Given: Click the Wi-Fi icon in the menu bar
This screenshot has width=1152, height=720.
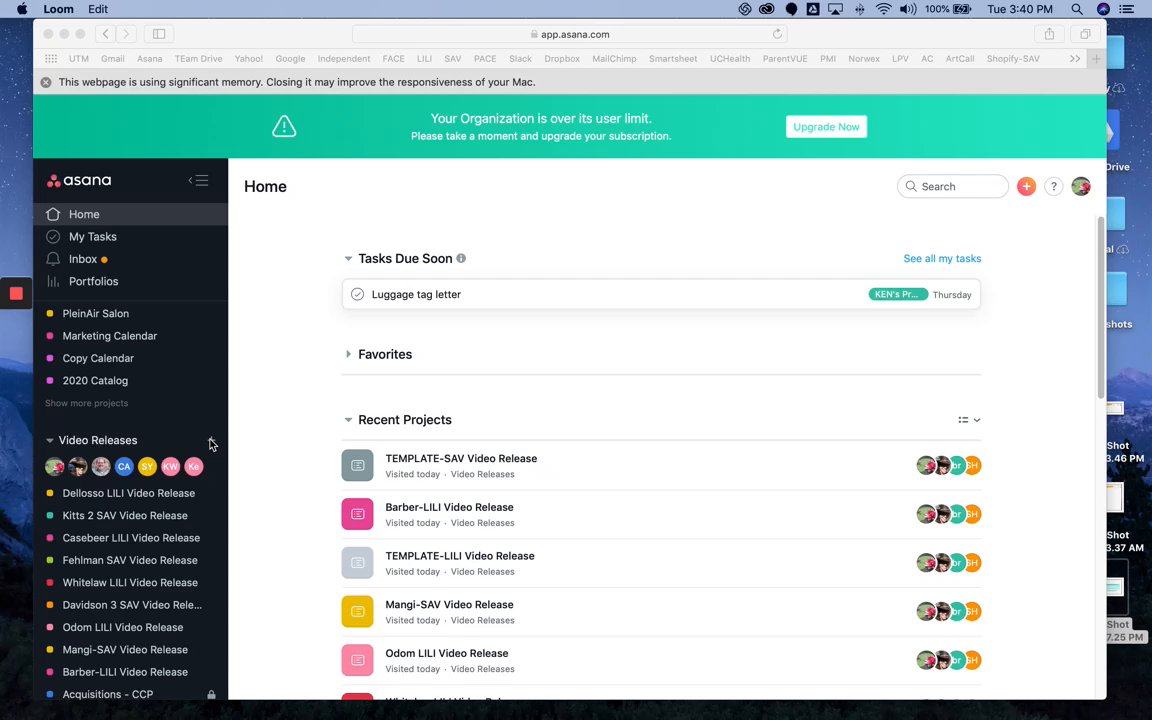Looking at the screenshot, I should 883,10.
